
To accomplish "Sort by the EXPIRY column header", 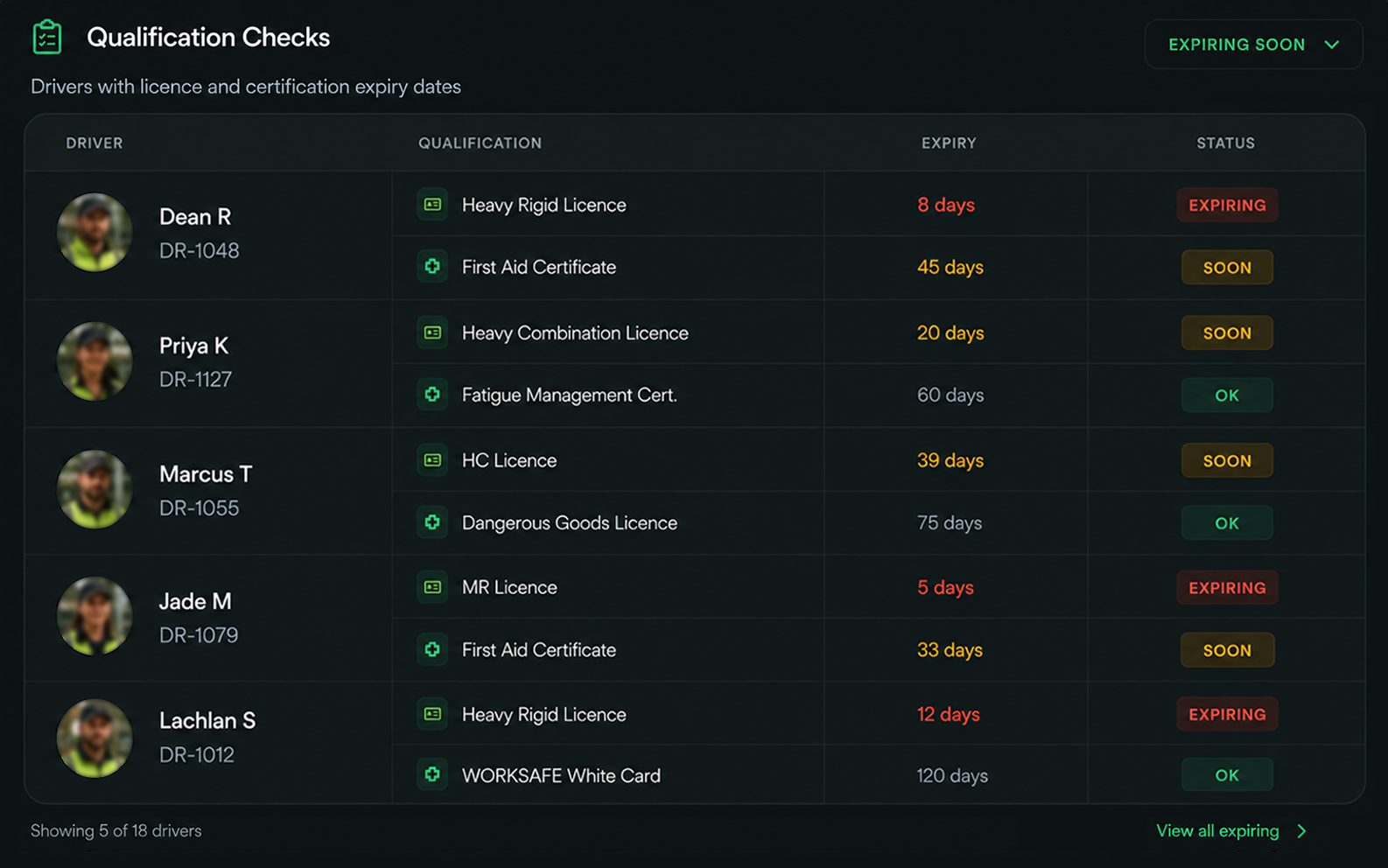I will click(949, 143).
